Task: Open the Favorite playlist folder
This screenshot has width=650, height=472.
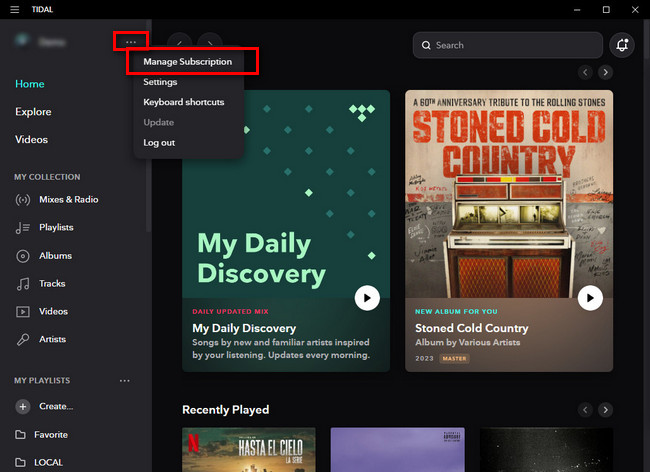Action: tap(51, 435)
